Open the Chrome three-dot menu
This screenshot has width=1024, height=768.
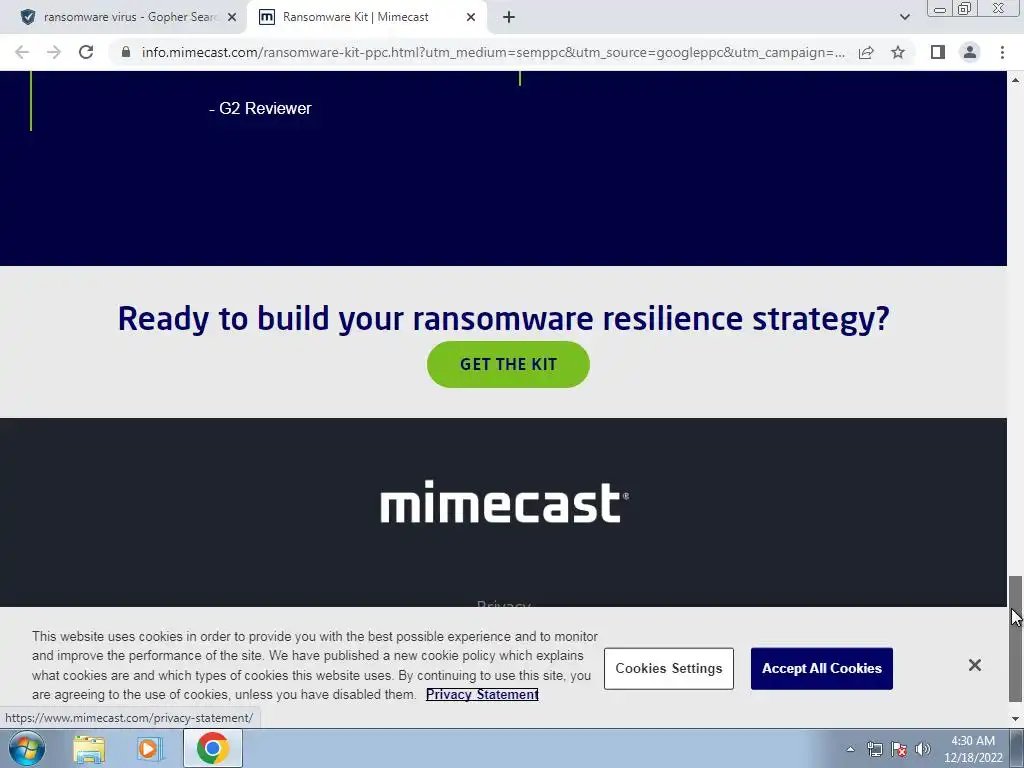[x=1002, y=52]
